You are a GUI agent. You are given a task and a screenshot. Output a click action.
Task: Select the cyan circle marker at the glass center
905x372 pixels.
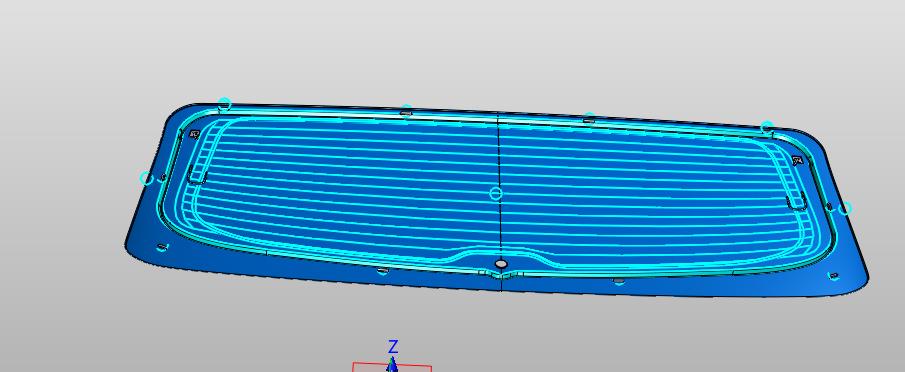click(495, 193)
